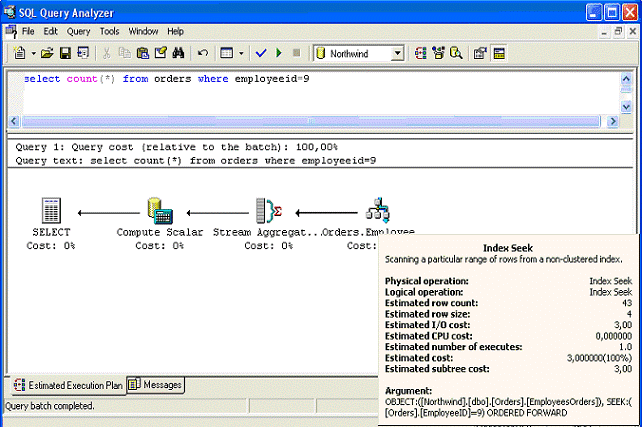Toggle the Object Browser icon

(x=439, y=53)
